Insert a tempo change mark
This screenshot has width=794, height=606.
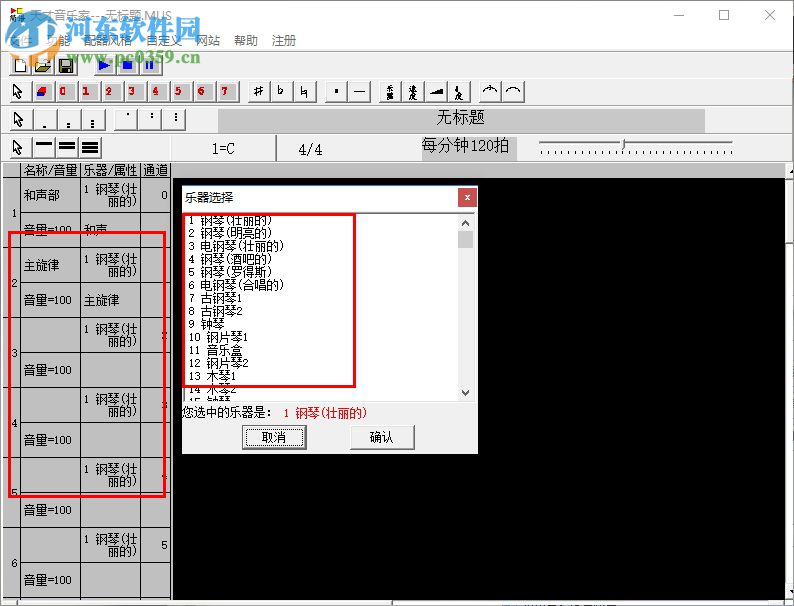pyautogui.click(x=413, y=92)
